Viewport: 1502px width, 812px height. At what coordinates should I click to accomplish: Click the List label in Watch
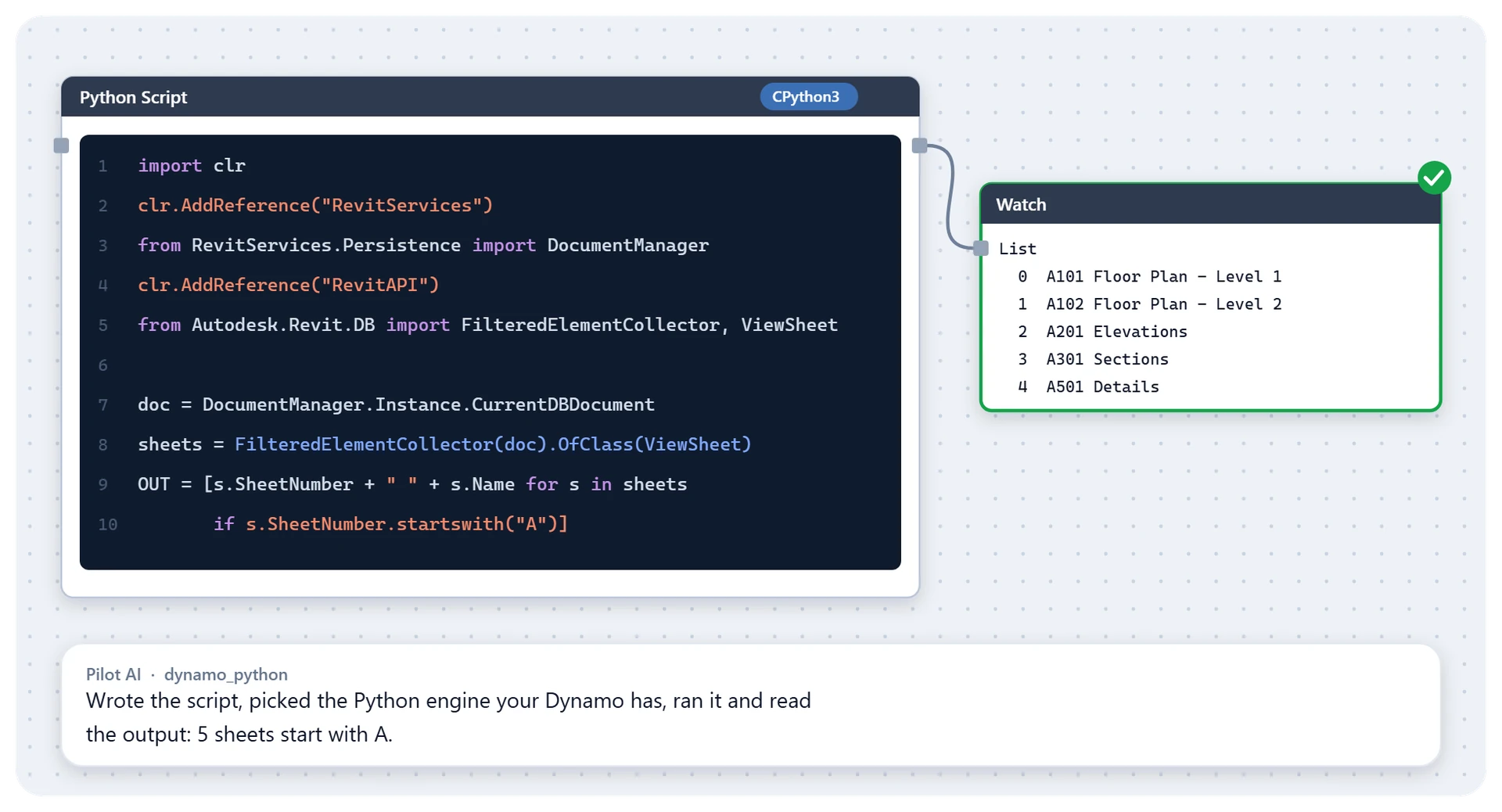pos(1018,249)
